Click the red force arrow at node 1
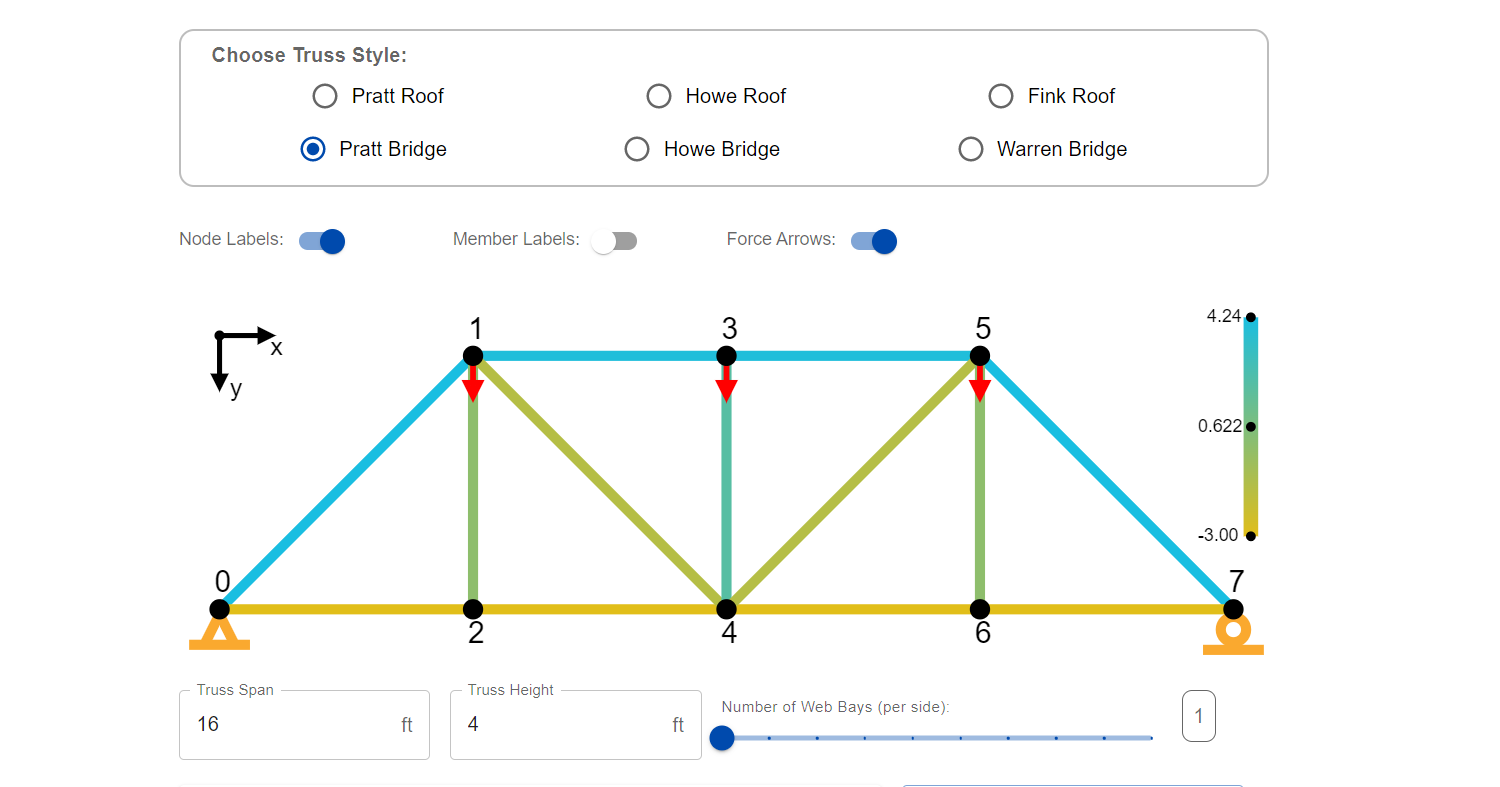This screenshot has height=787, width=1500. [473, 384]
